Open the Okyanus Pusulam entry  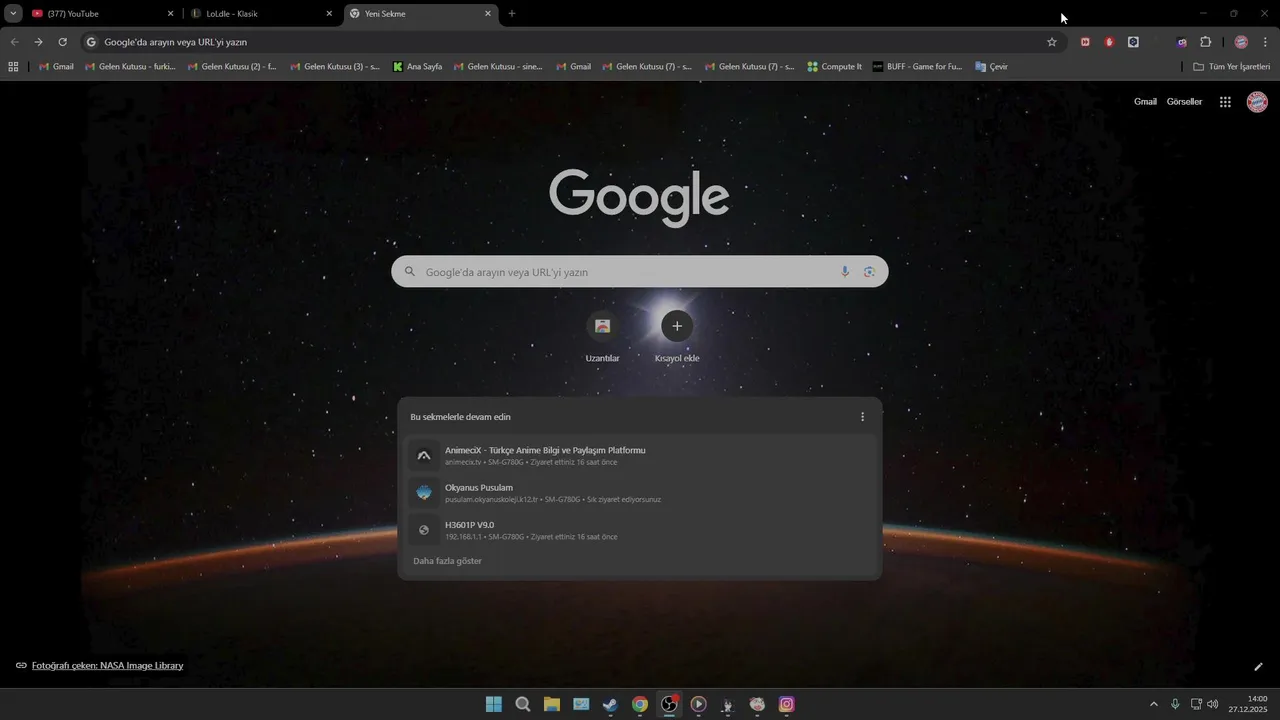pyautogui.click(x=640, y=493)
